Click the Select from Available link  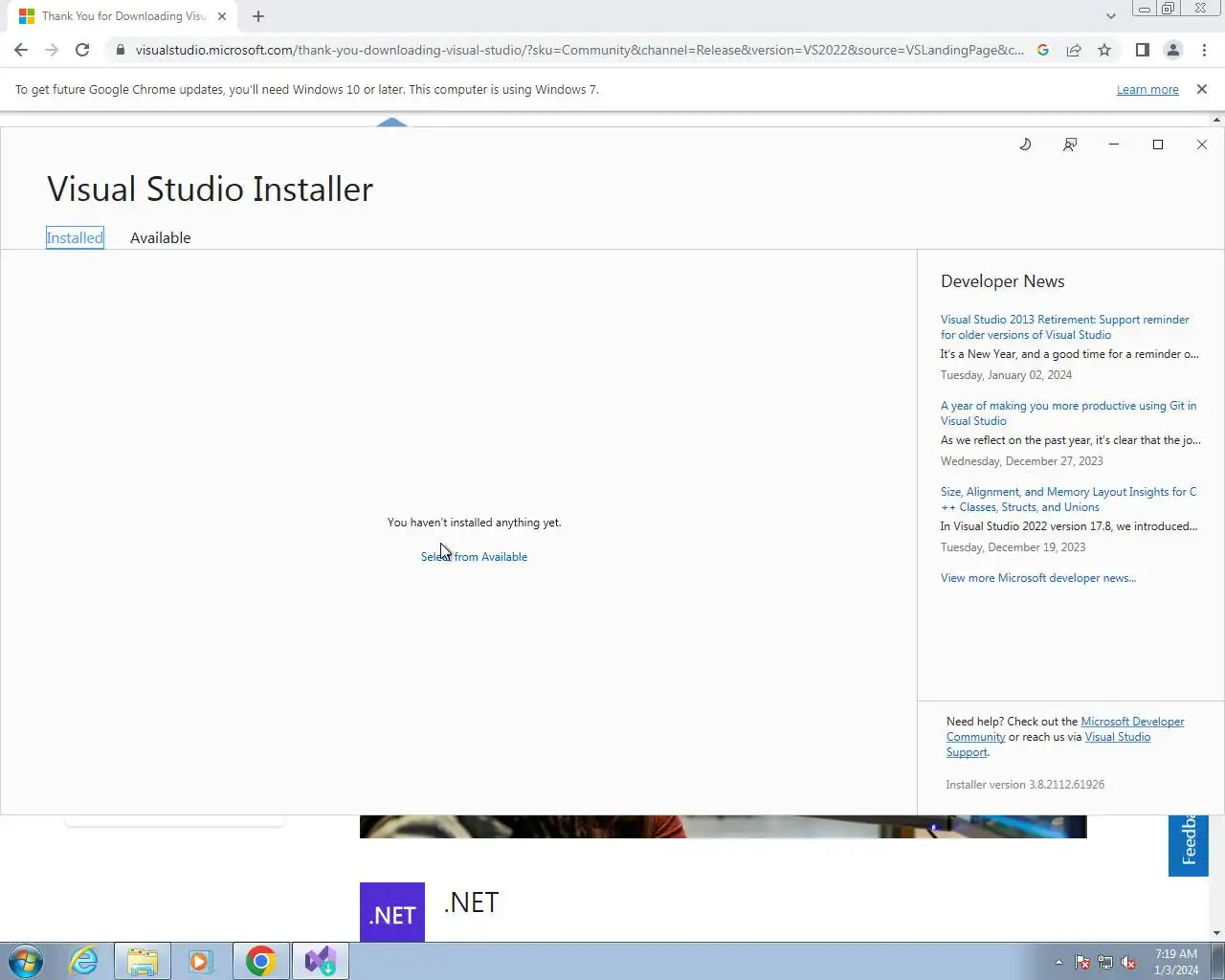point(474,557)
